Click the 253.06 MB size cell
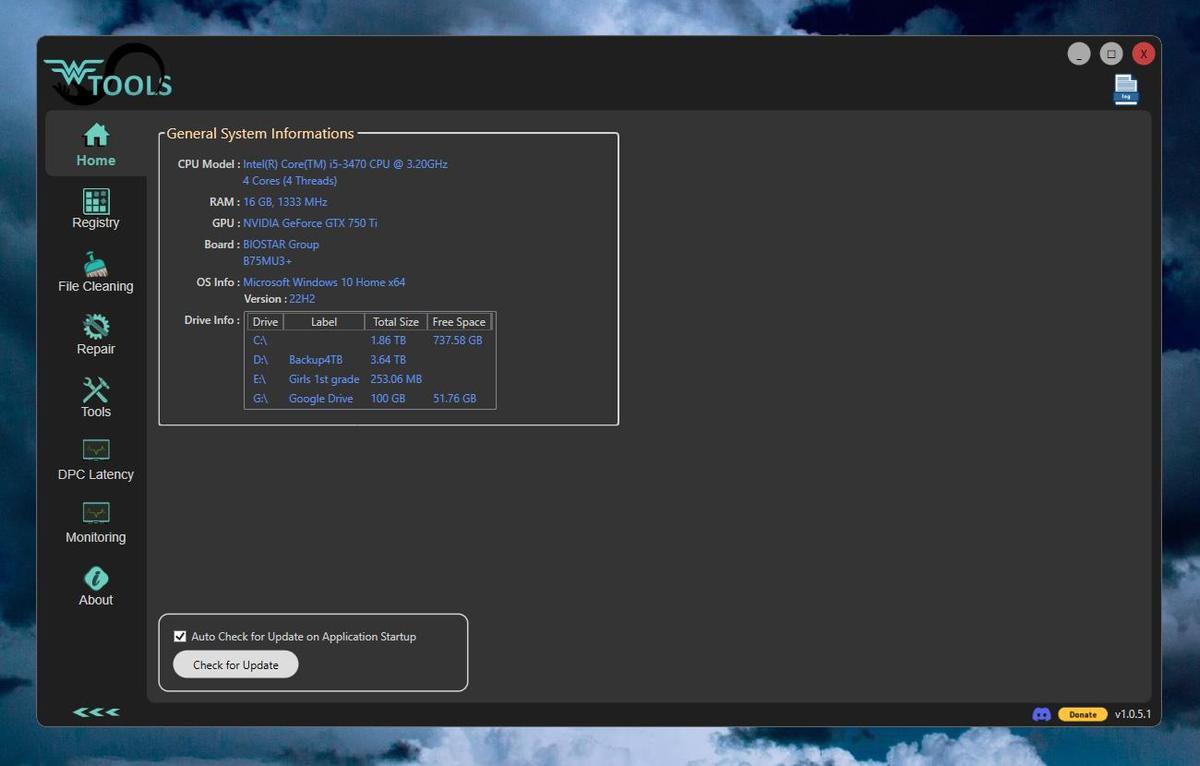The width and height of the screenshot is (1200, 766). pyautogui.click(x=396, y=379)
